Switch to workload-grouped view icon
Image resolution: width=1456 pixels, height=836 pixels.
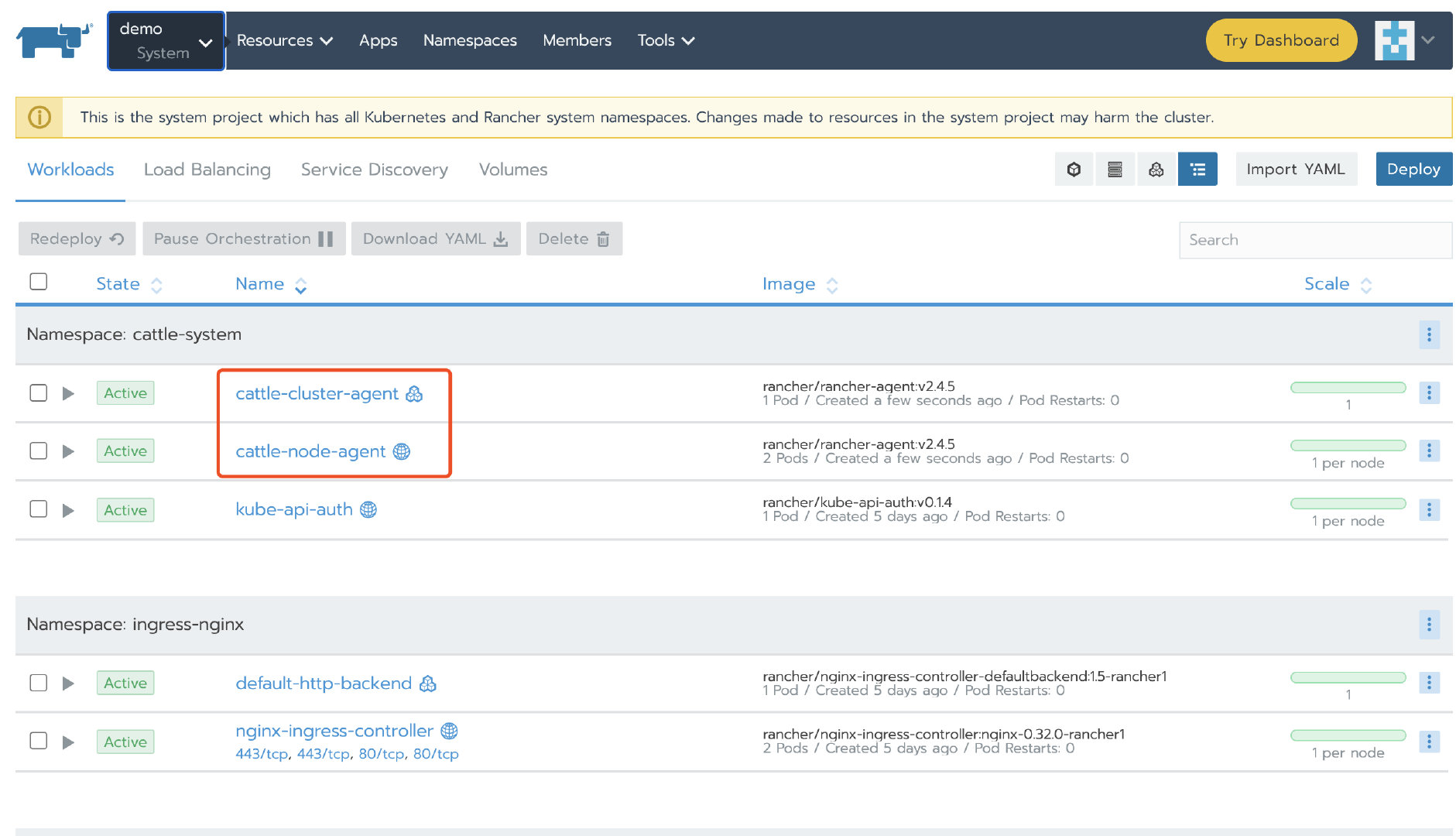(1156, 170)
